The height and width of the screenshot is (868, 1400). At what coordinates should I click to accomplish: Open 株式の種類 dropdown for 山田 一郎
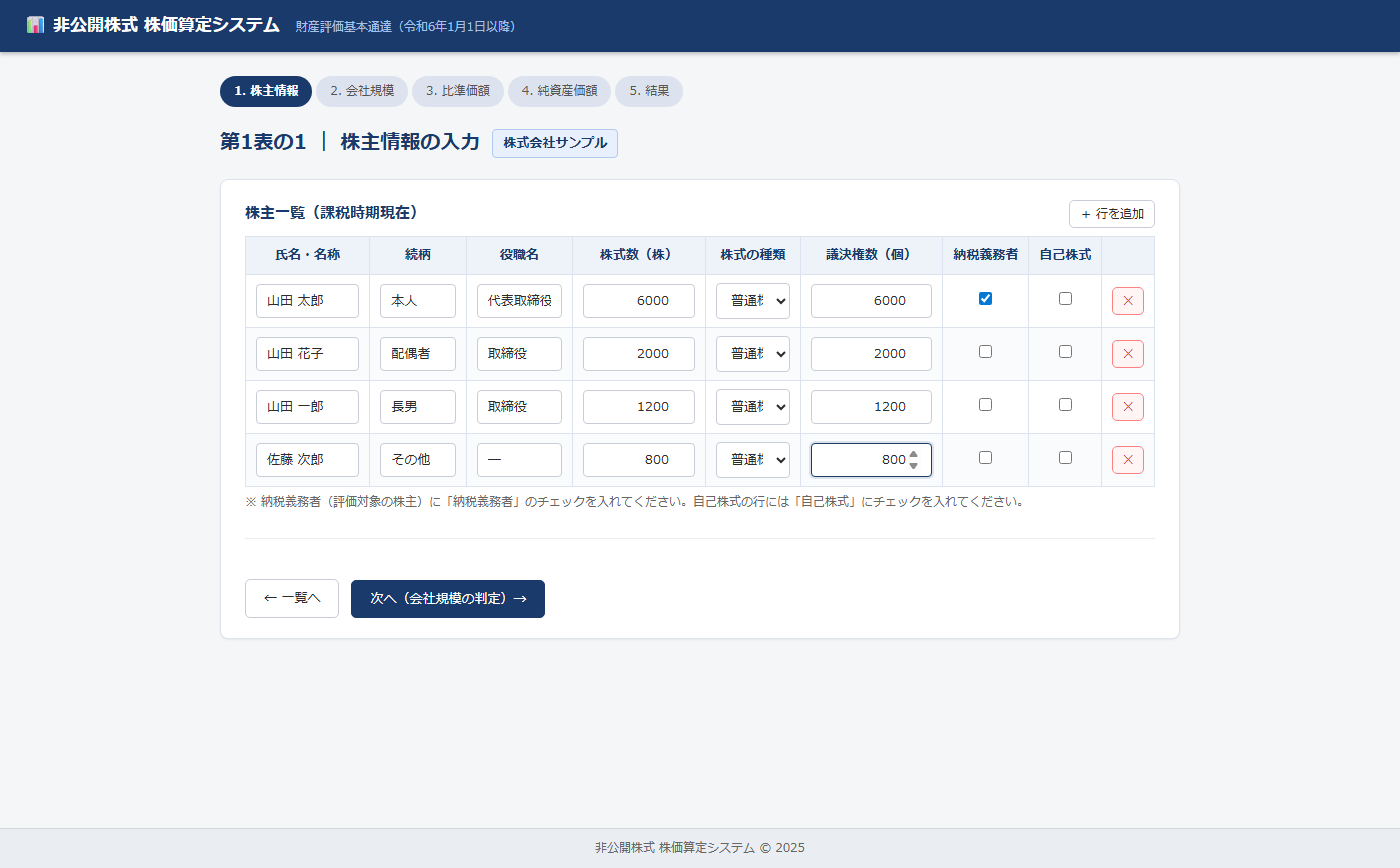click(x=753, y=407)
